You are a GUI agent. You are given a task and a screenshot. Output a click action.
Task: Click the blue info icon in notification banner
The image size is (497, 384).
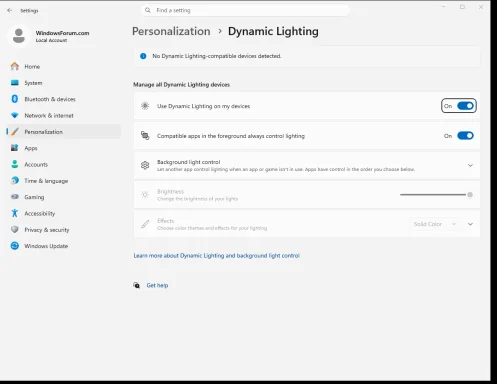click(143, 56)
